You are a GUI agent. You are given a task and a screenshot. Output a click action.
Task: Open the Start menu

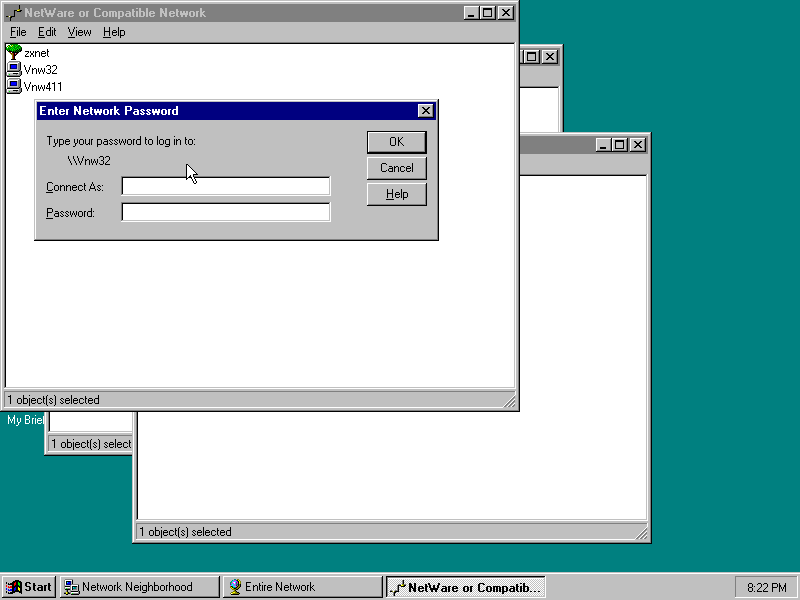point(29,587)
